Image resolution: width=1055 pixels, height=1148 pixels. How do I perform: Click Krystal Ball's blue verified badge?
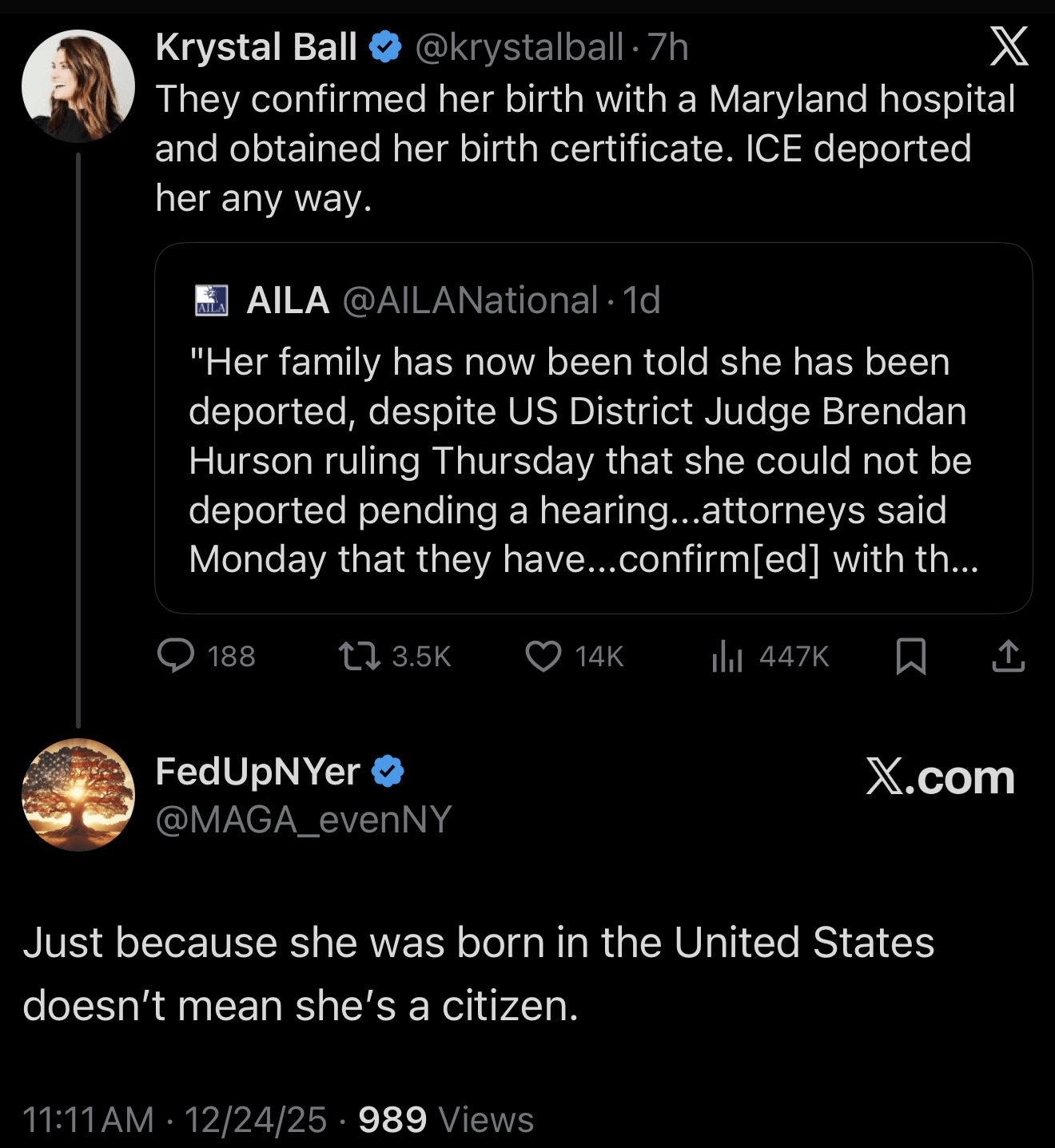tap(385, 47)
